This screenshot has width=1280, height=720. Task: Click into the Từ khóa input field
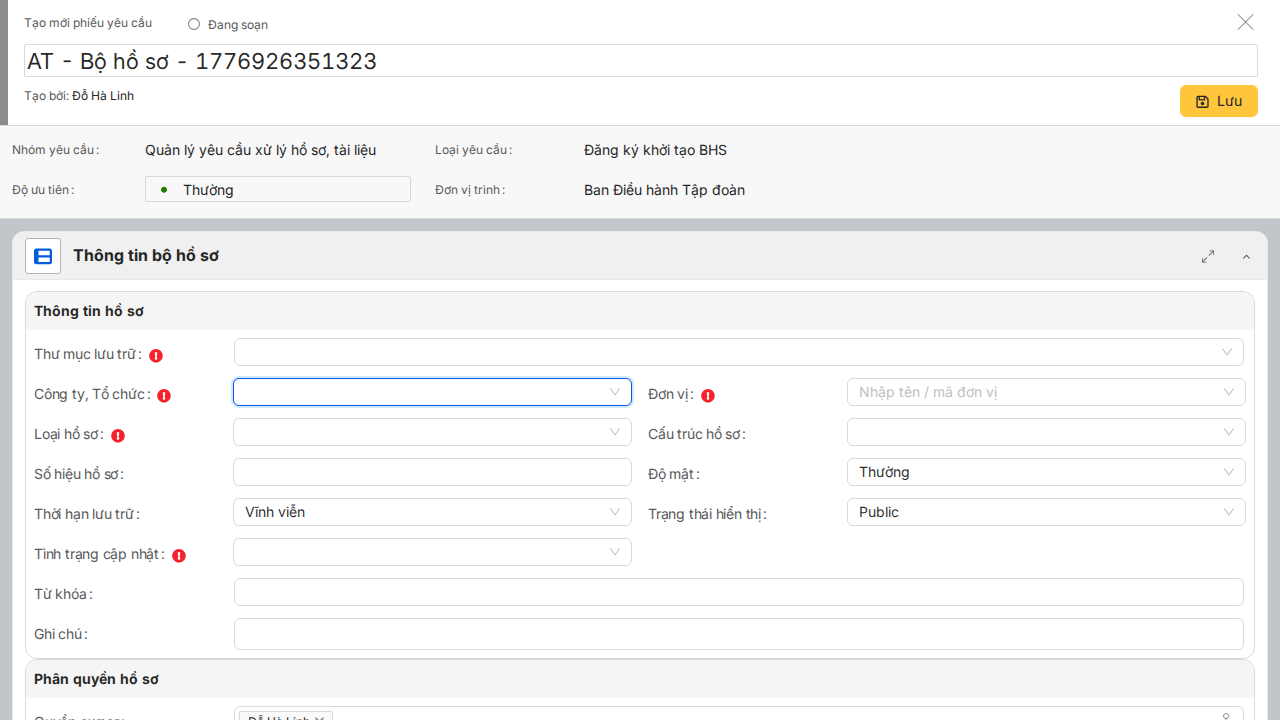tap(738, 592)
